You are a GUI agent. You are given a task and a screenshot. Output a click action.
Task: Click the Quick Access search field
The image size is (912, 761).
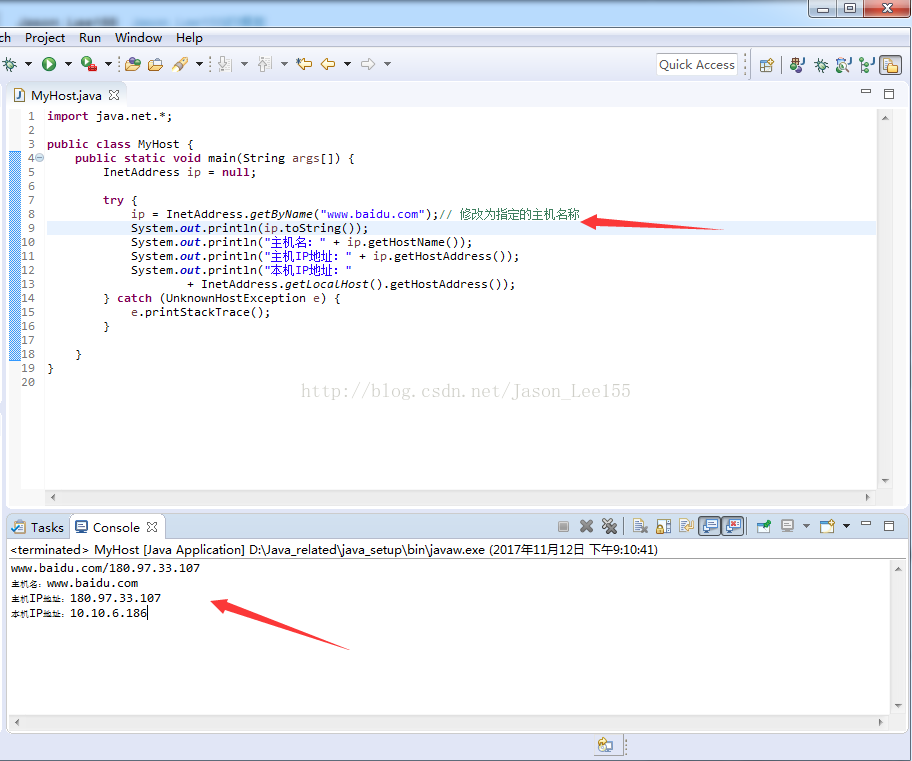(x=696, y=65)
